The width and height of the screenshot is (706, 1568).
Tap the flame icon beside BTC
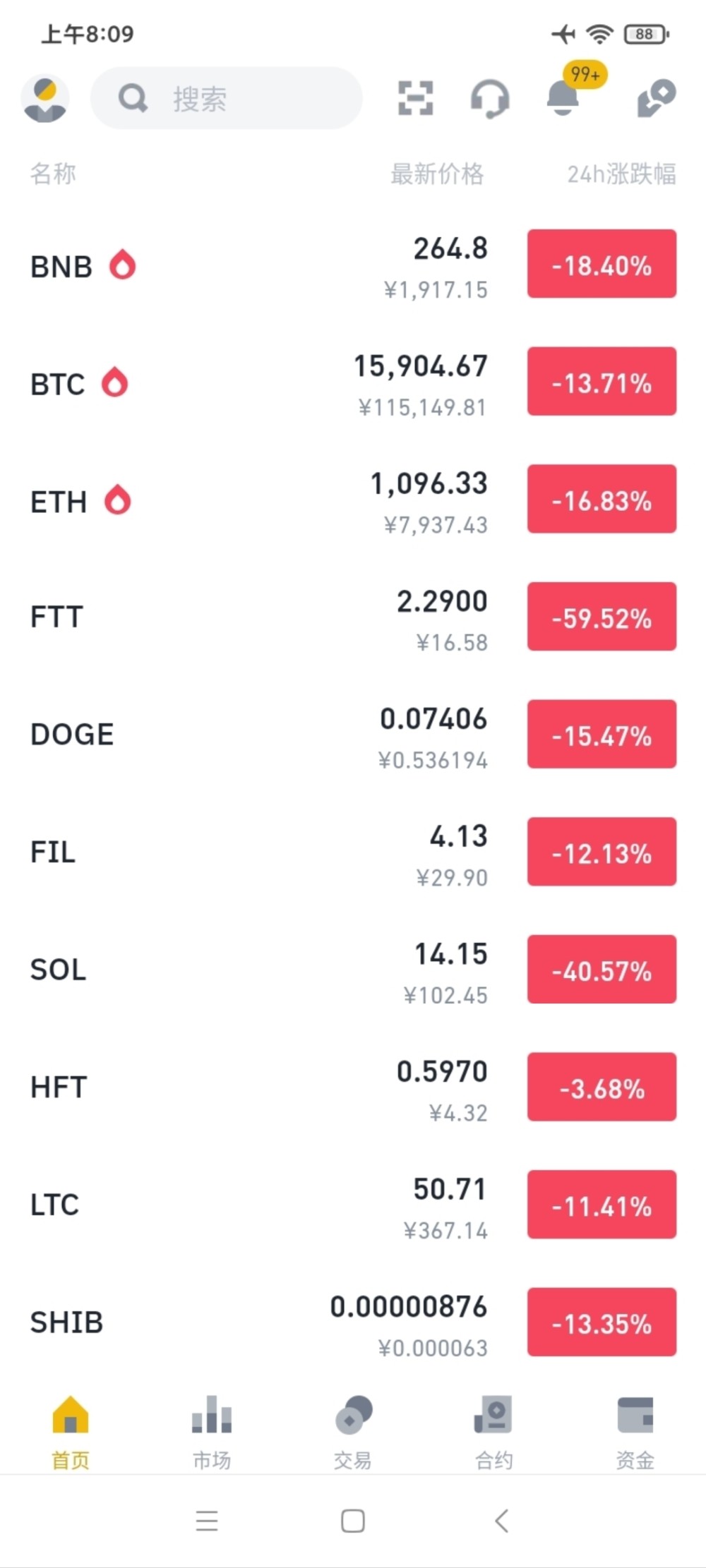(114, 382)
